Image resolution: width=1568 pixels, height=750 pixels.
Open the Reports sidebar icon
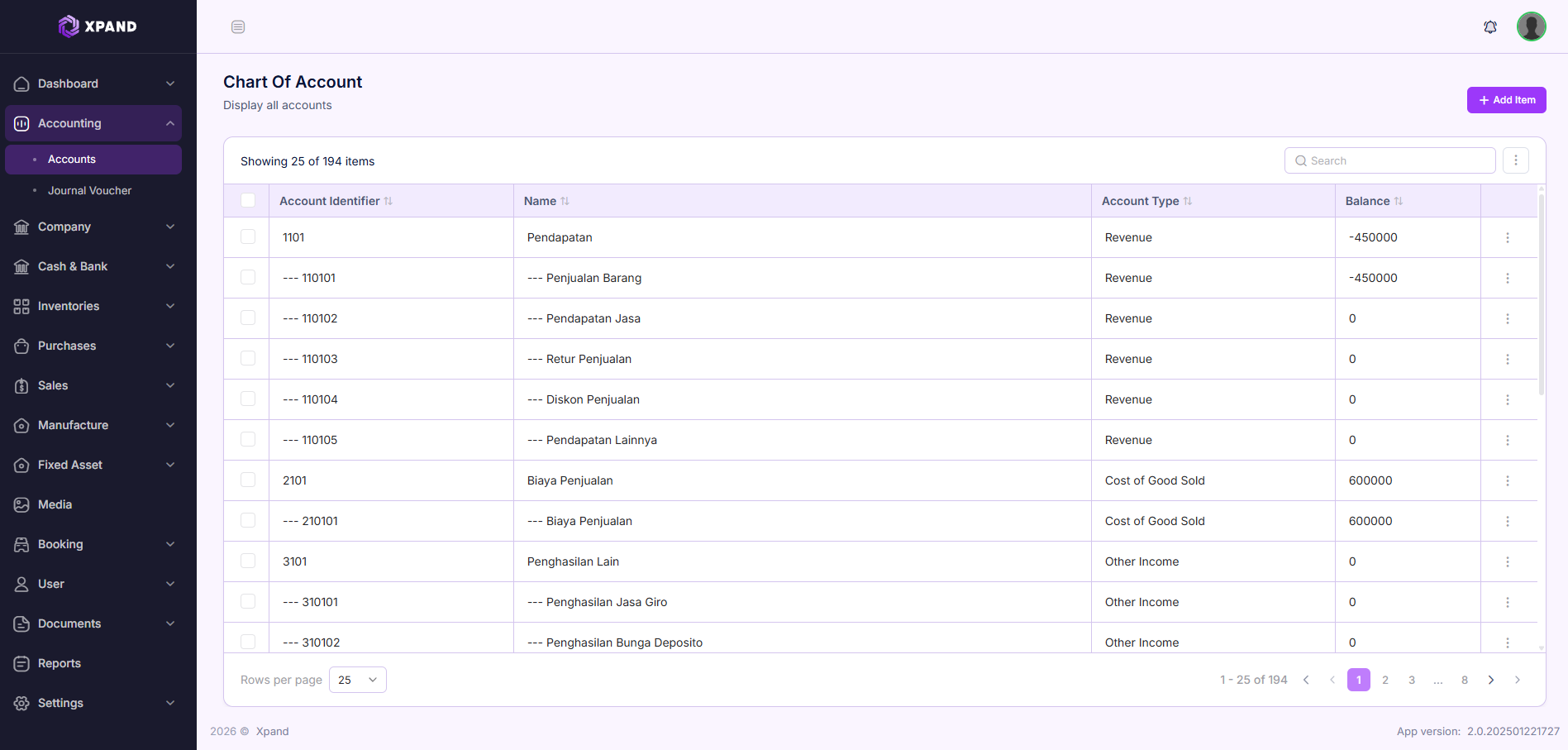21,663
